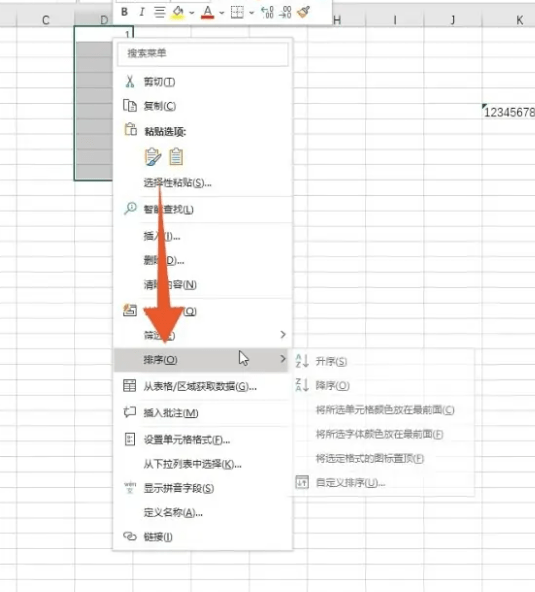This screenshot has height=592, width=535.
Task: Open 自定义排序(U) custom sort
Action: [350, 483]
